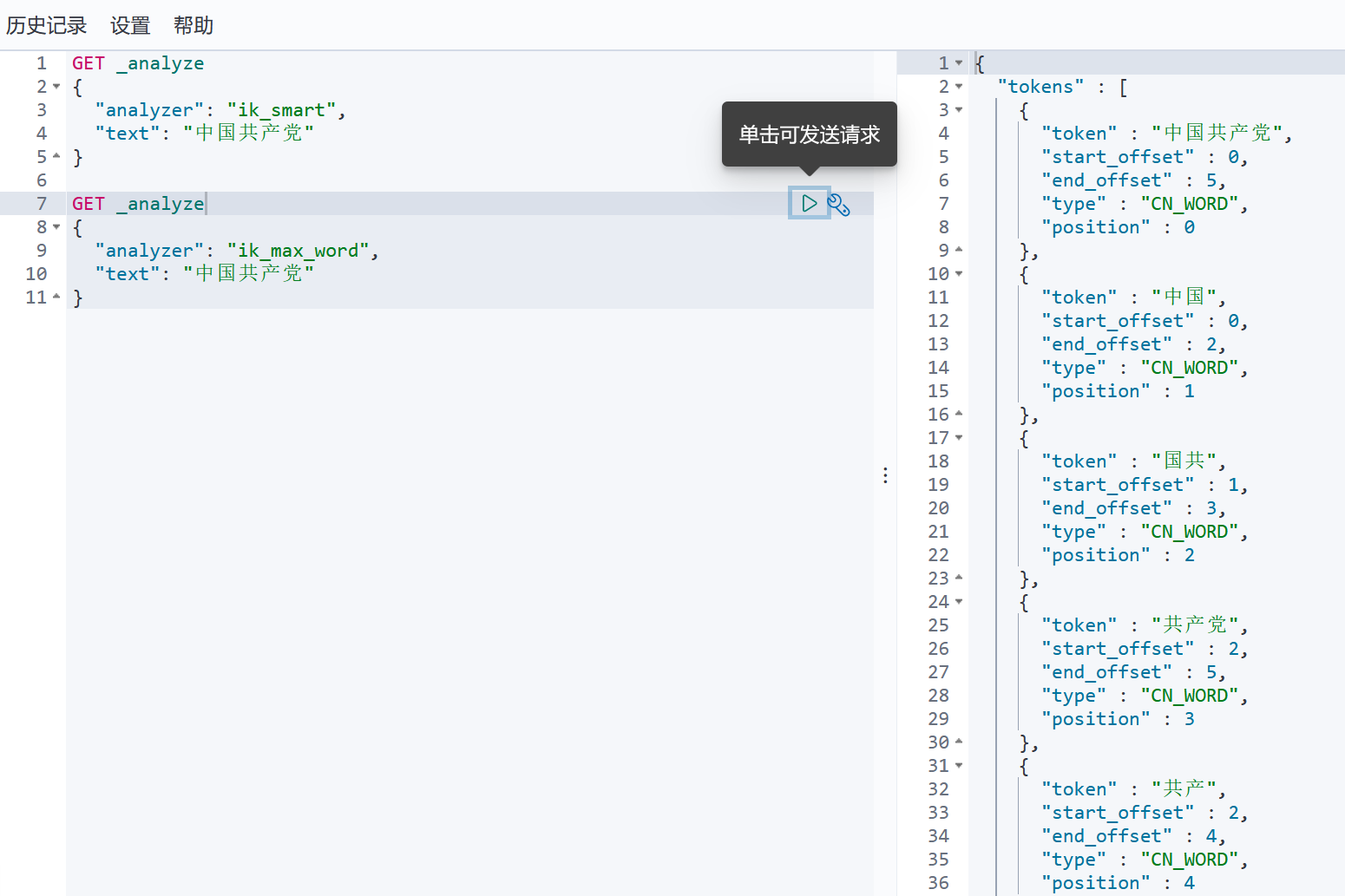This screenshot has height=896, width=1345.
Task: Collapse the token object at response line 17
Action: pyautogui.click(x=959, y=438)
